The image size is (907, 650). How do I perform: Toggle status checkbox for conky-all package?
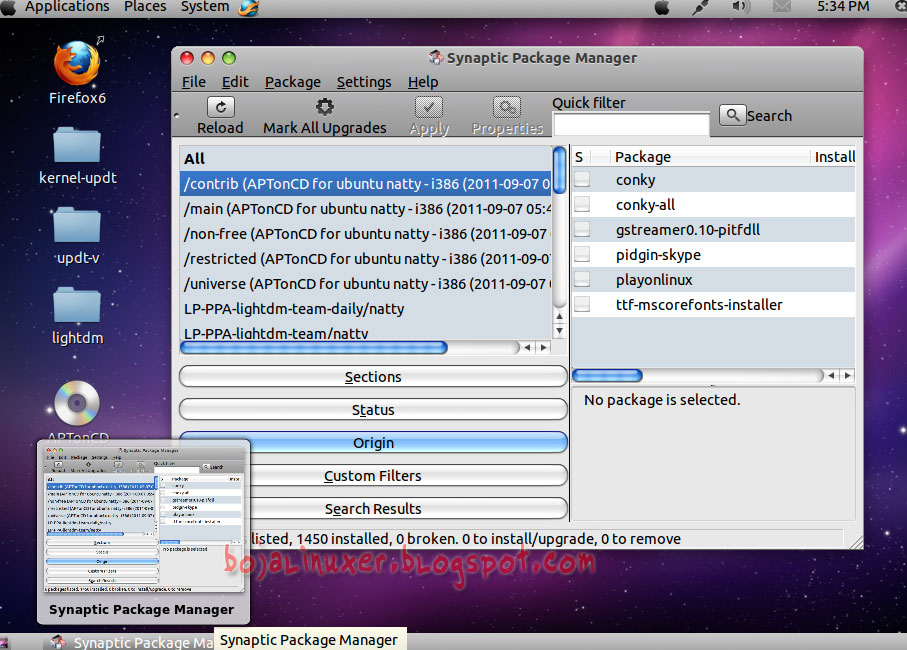(x=582, y=204)
